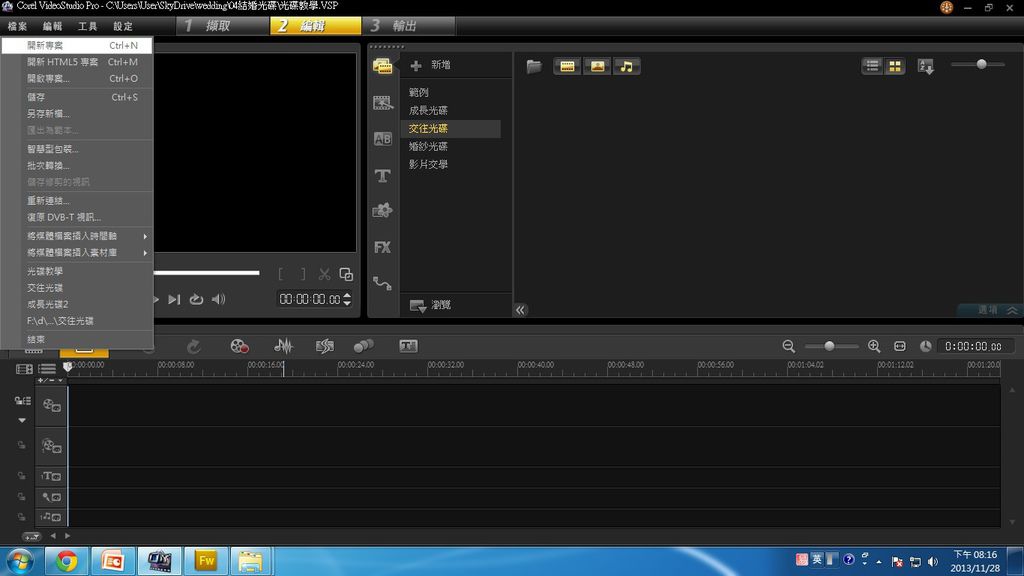Open Google Chrome from the taskbar
The width and height of the screenshot is (1024, 576).
67,561
